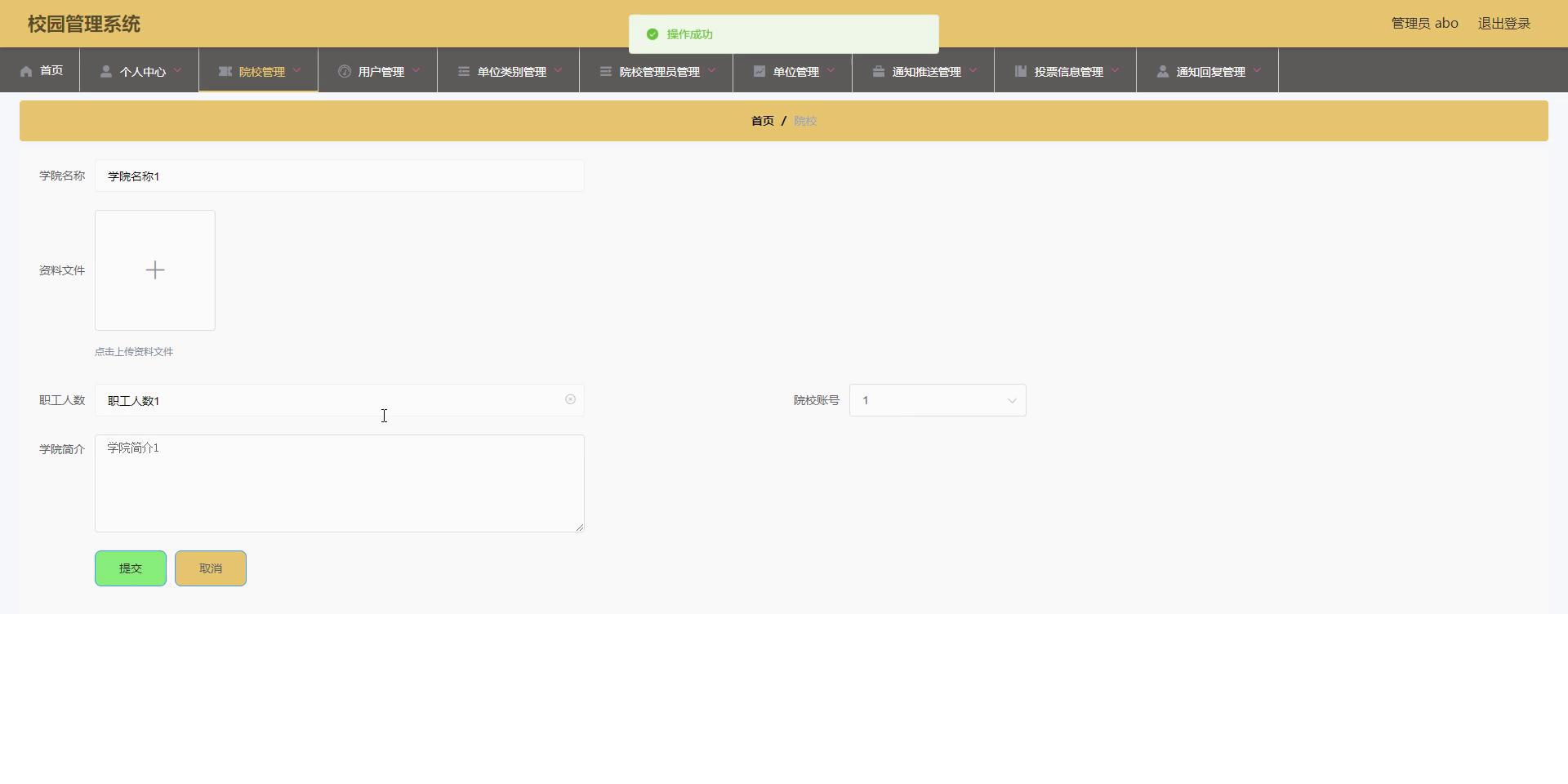Click the chart icon beside 单位管理
The width and height of the screenshot is (1568, 784).
pos(759,72)
